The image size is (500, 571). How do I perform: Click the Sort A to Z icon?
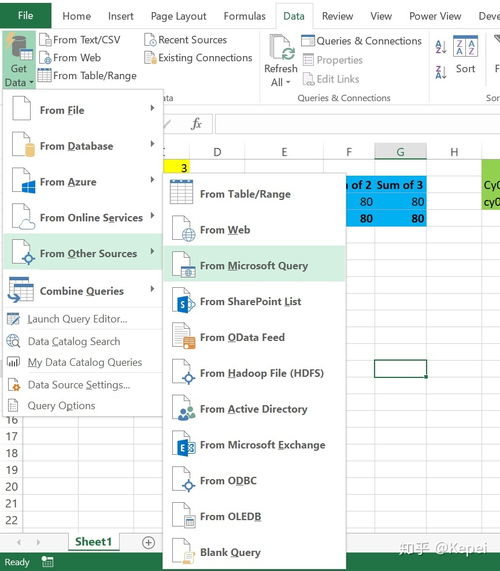[441, 47]
